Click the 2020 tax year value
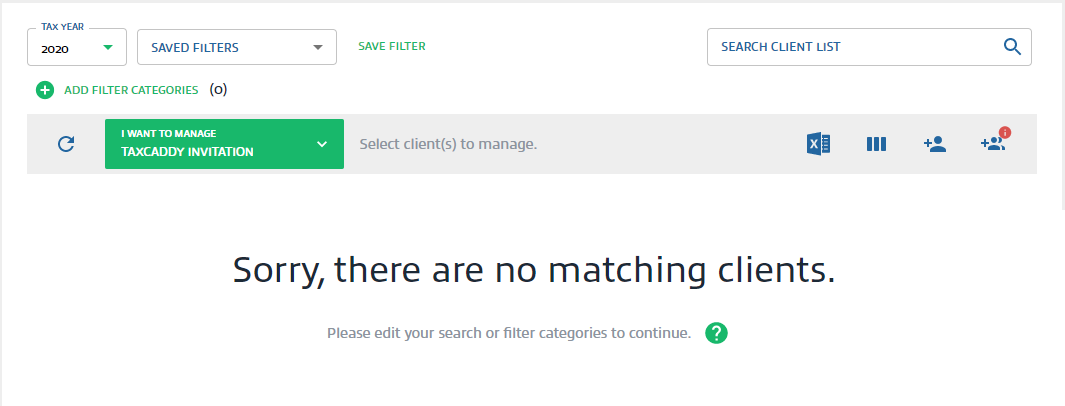This screenshot has height=406, width=1065. [x=53, y=48]
